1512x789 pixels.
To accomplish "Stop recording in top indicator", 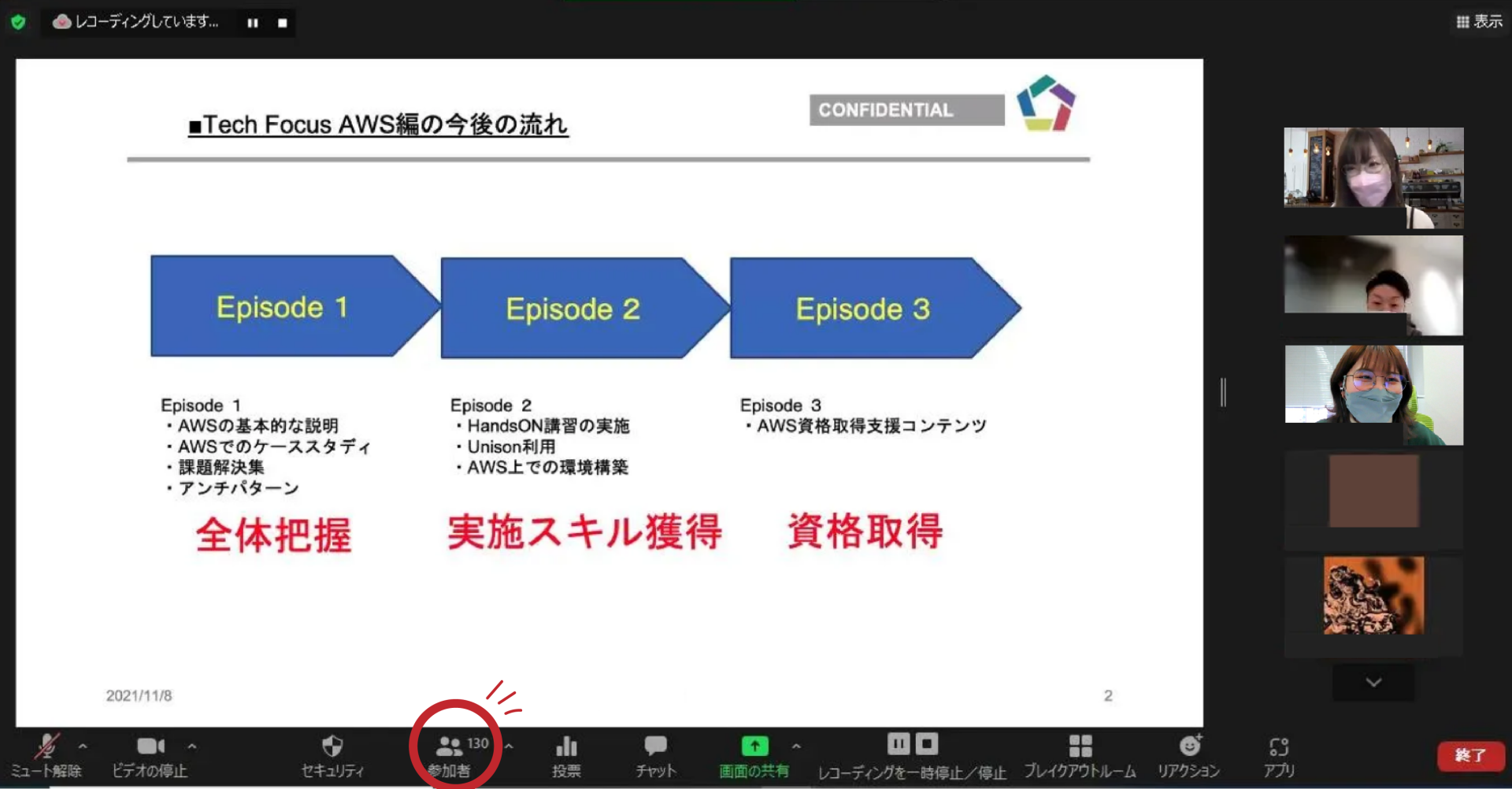I will pyautogui.click(x=282, y=23).
